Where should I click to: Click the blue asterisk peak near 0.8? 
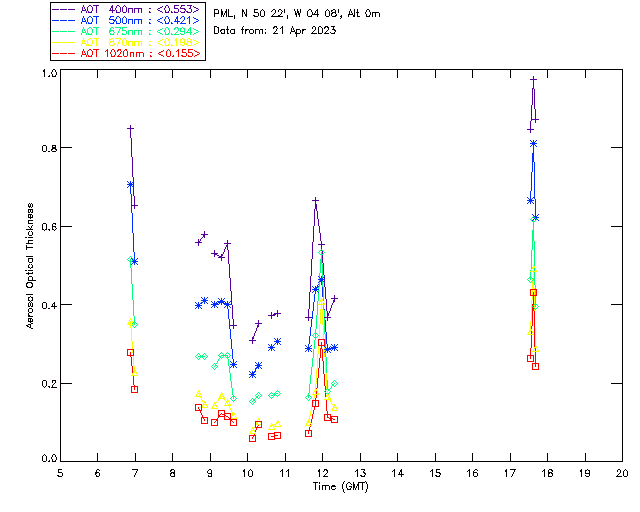tap(533, 144)
